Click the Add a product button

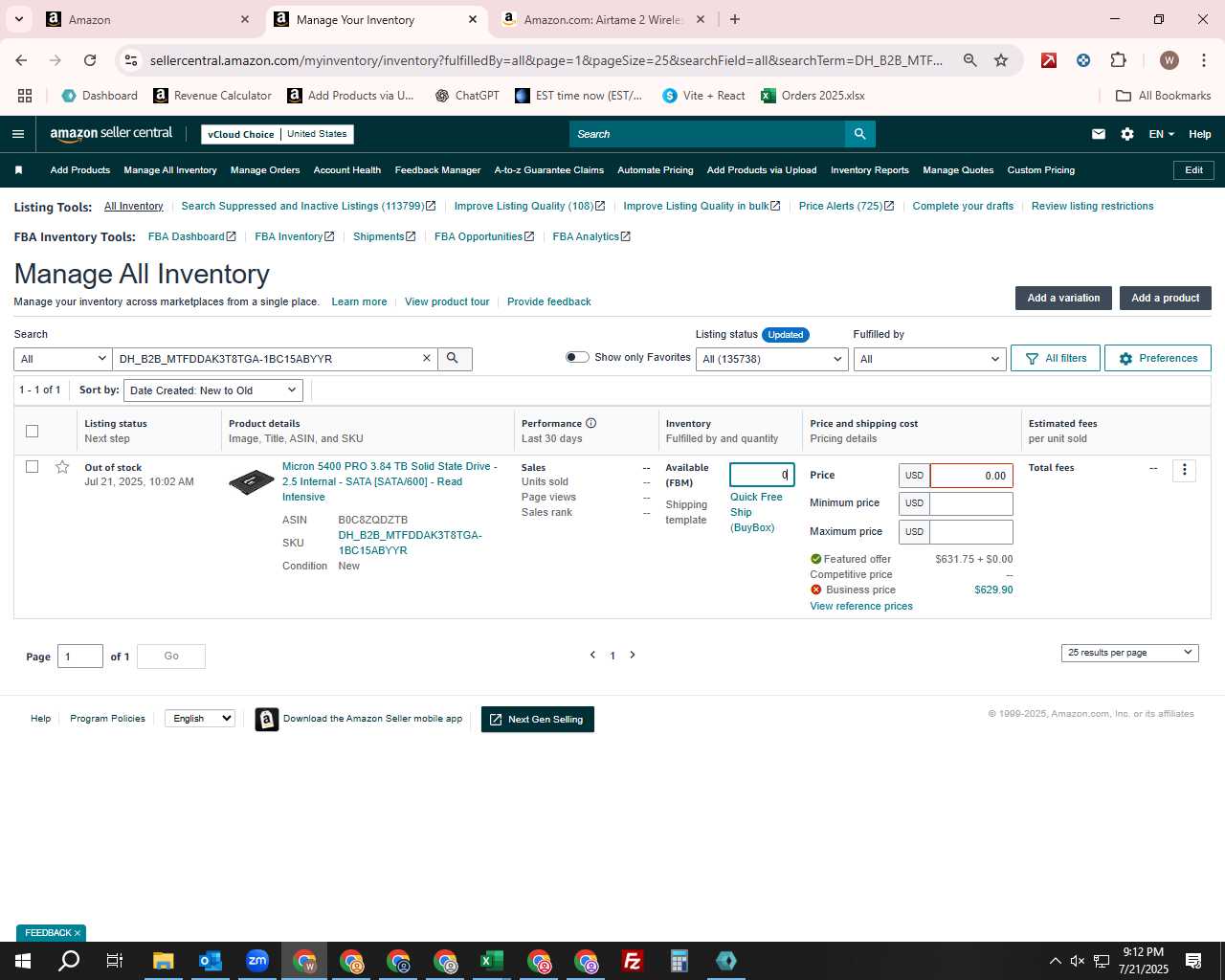1165,298
